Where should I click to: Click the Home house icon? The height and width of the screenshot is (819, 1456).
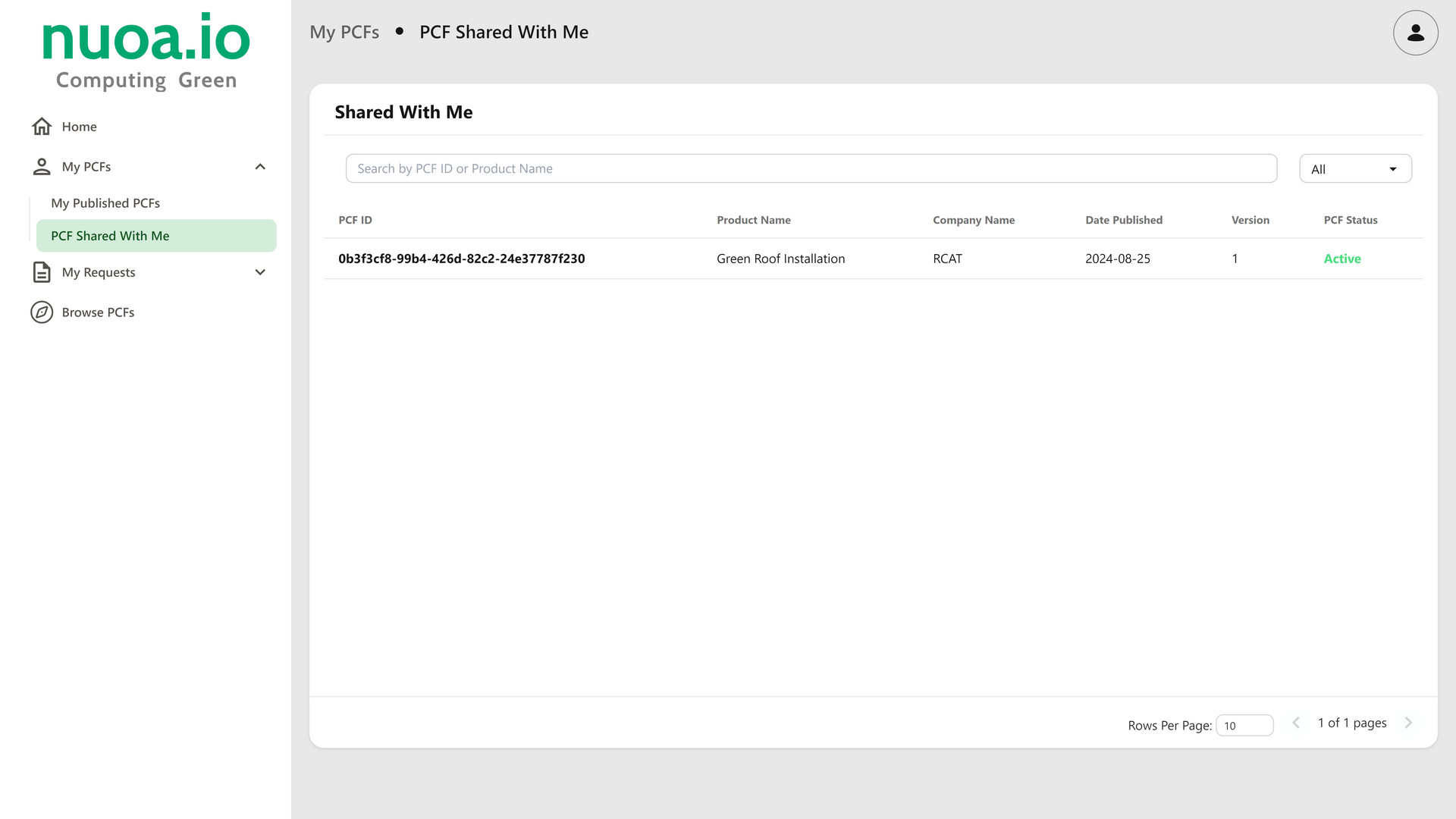click(x=42, y=127)
